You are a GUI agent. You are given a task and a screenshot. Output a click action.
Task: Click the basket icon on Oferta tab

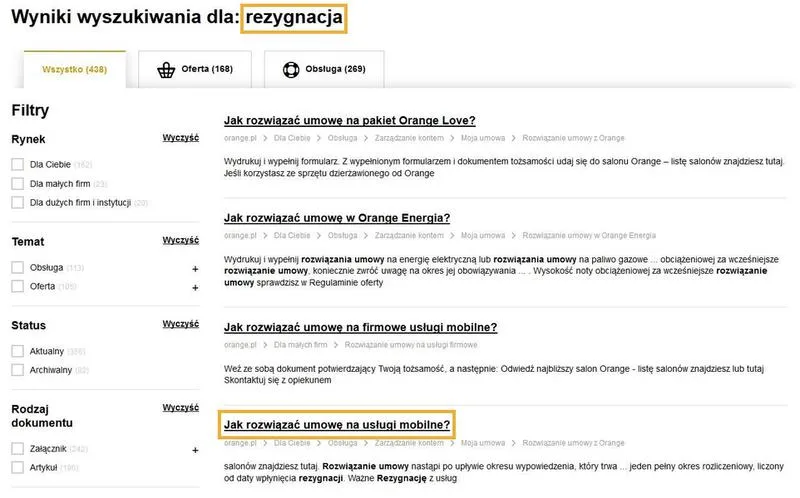[166, 70]
